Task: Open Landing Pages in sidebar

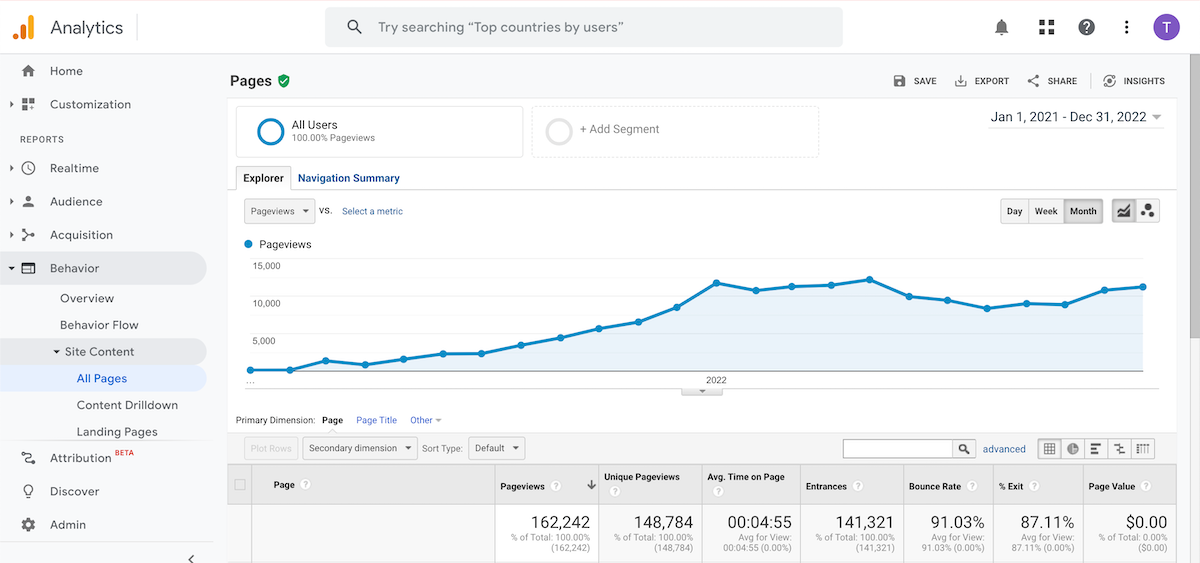Action: click(x=117, y=432)
